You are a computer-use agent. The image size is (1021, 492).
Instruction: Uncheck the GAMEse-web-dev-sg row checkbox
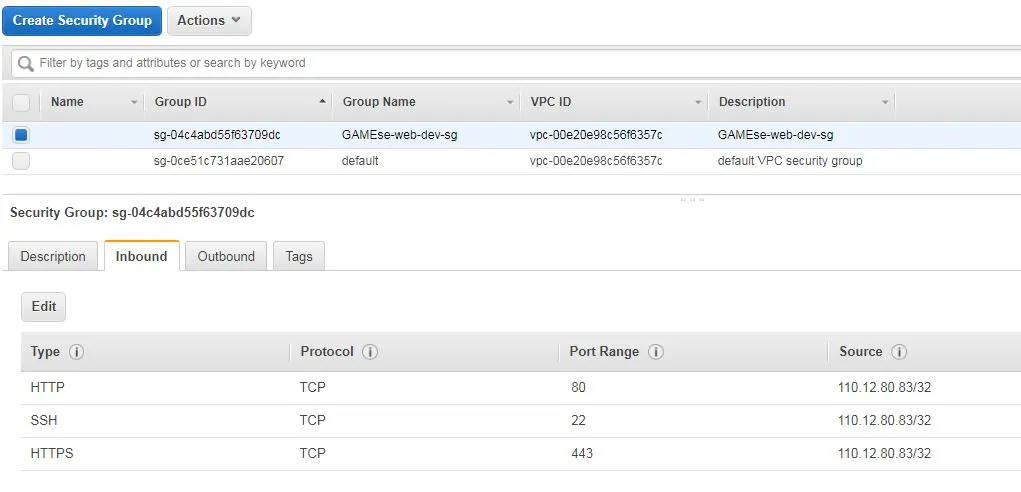click(21, 135)
